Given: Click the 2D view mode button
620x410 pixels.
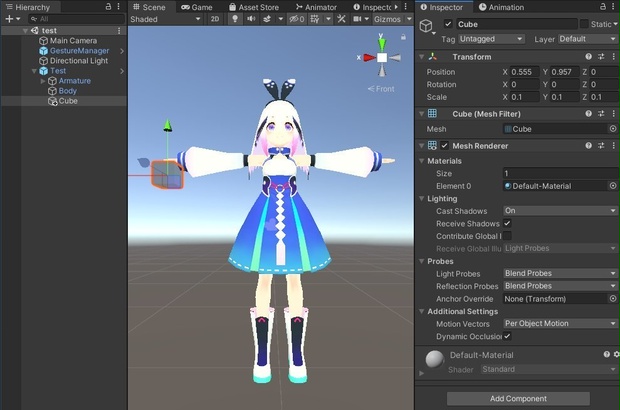Looking at the screenshot, I should (x=215, y=19).
